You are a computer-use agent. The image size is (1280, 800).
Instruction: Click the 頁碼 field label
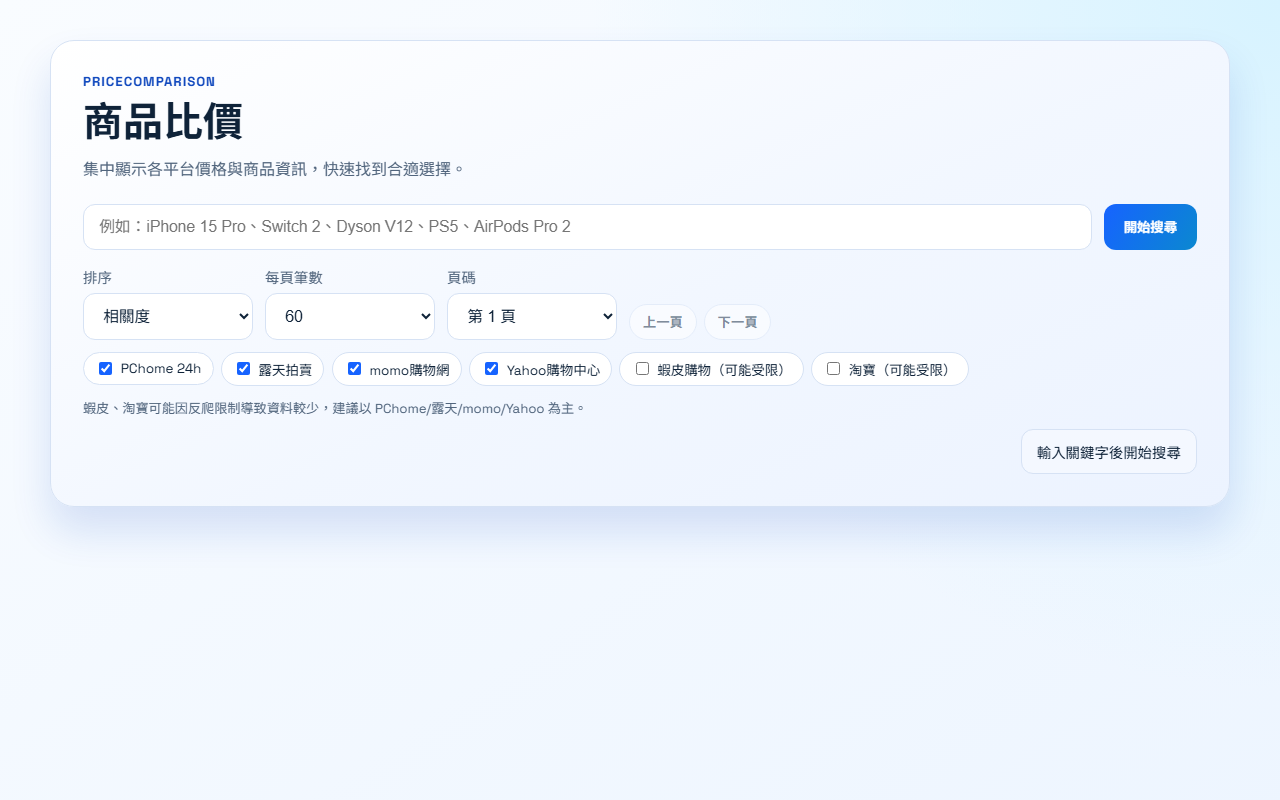pos(461,277)
